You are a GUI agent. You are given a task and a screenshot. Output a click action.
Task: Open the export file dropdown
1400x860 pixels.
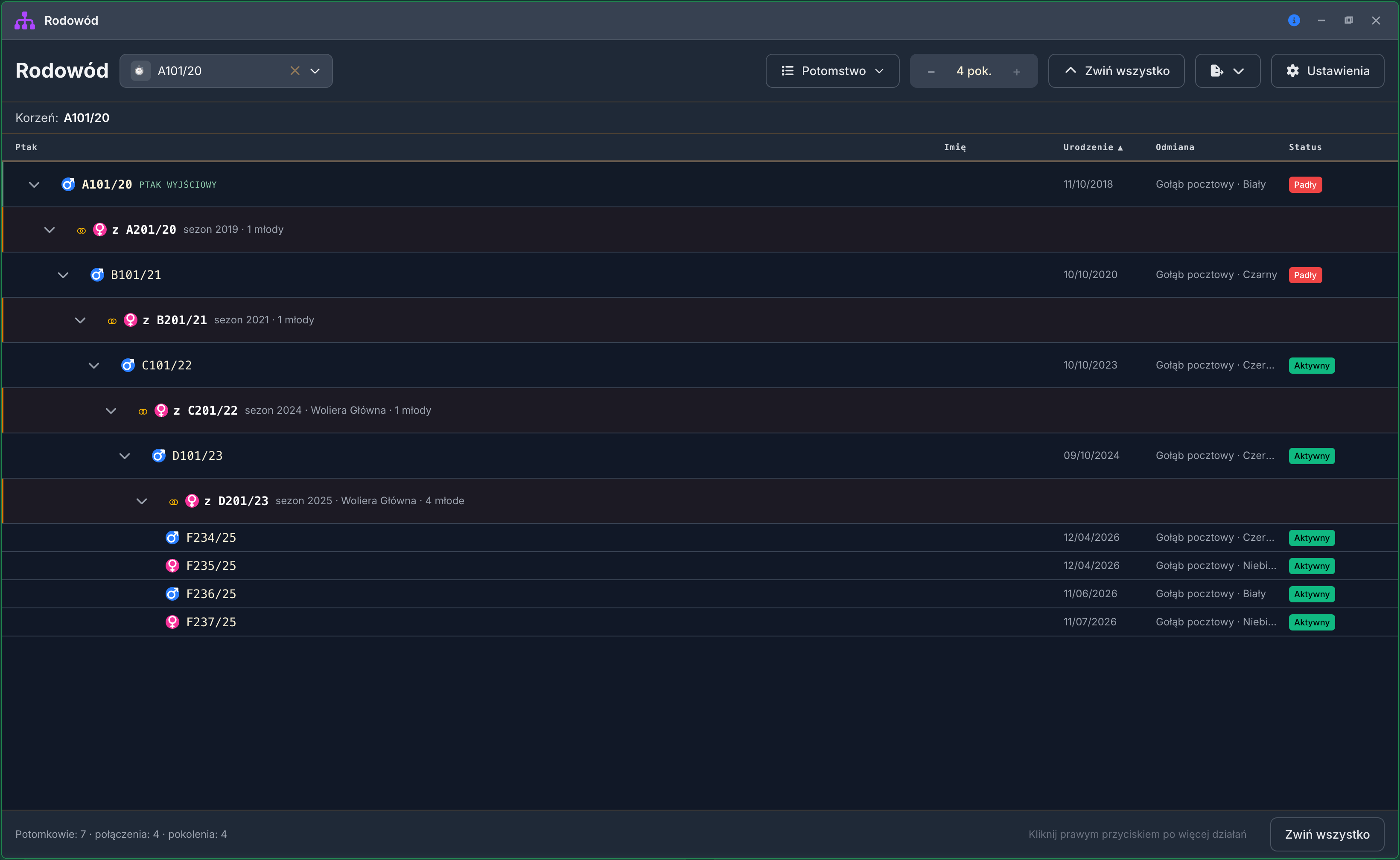[1228, 70]
